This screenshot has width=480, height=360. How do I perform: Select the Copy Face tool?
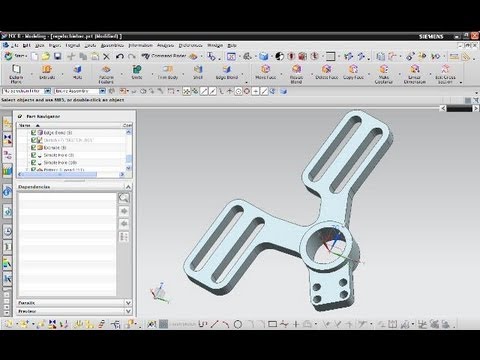point(353,72)
